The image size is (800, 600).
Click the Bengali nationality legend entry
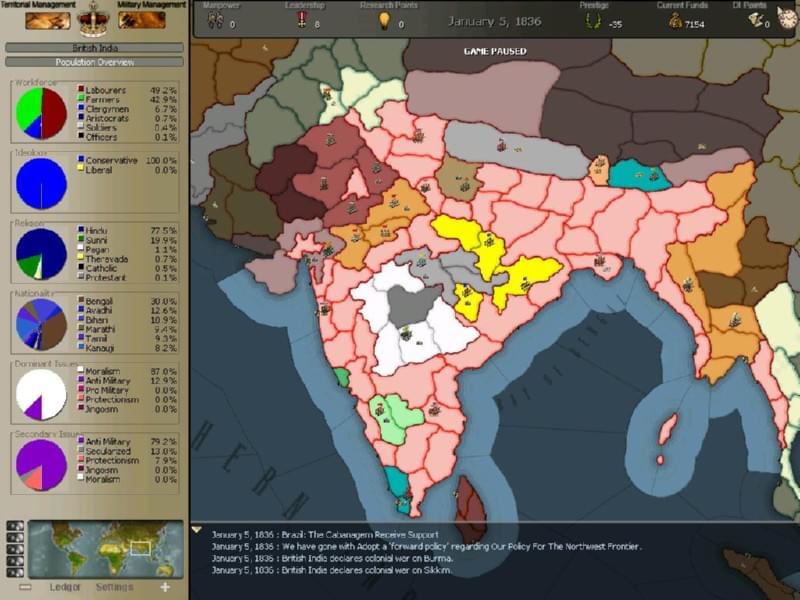pyautogui.click(x=127, y=301)
